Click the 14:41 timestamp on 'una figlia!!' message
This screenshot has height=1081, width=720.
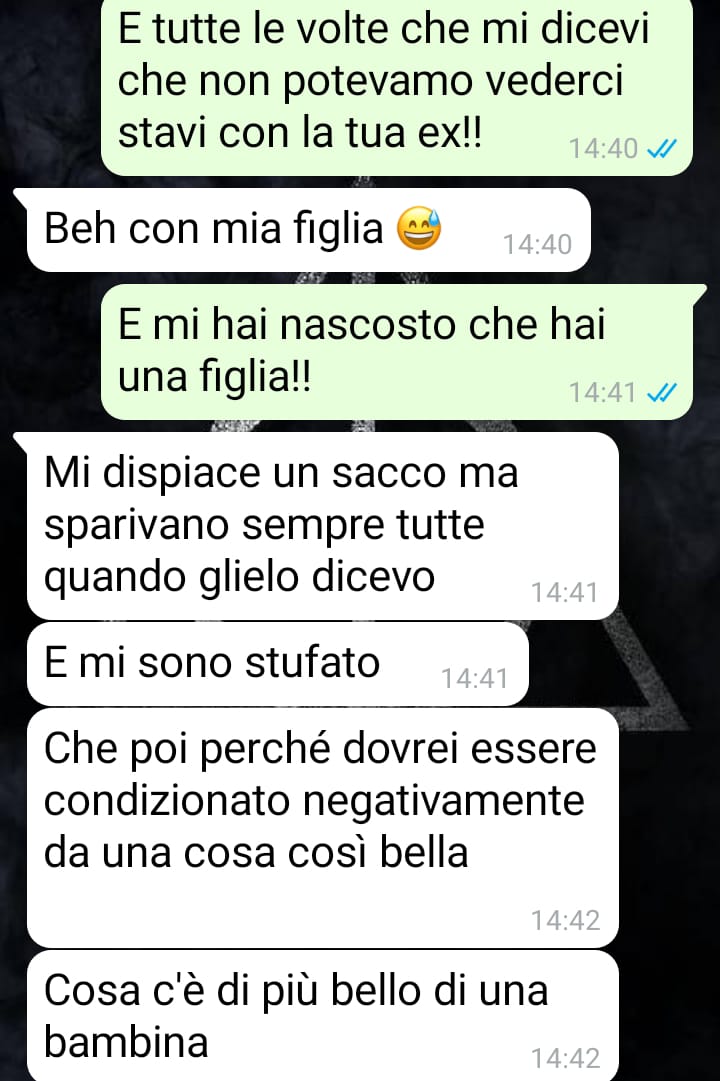[x=603, y=392]
